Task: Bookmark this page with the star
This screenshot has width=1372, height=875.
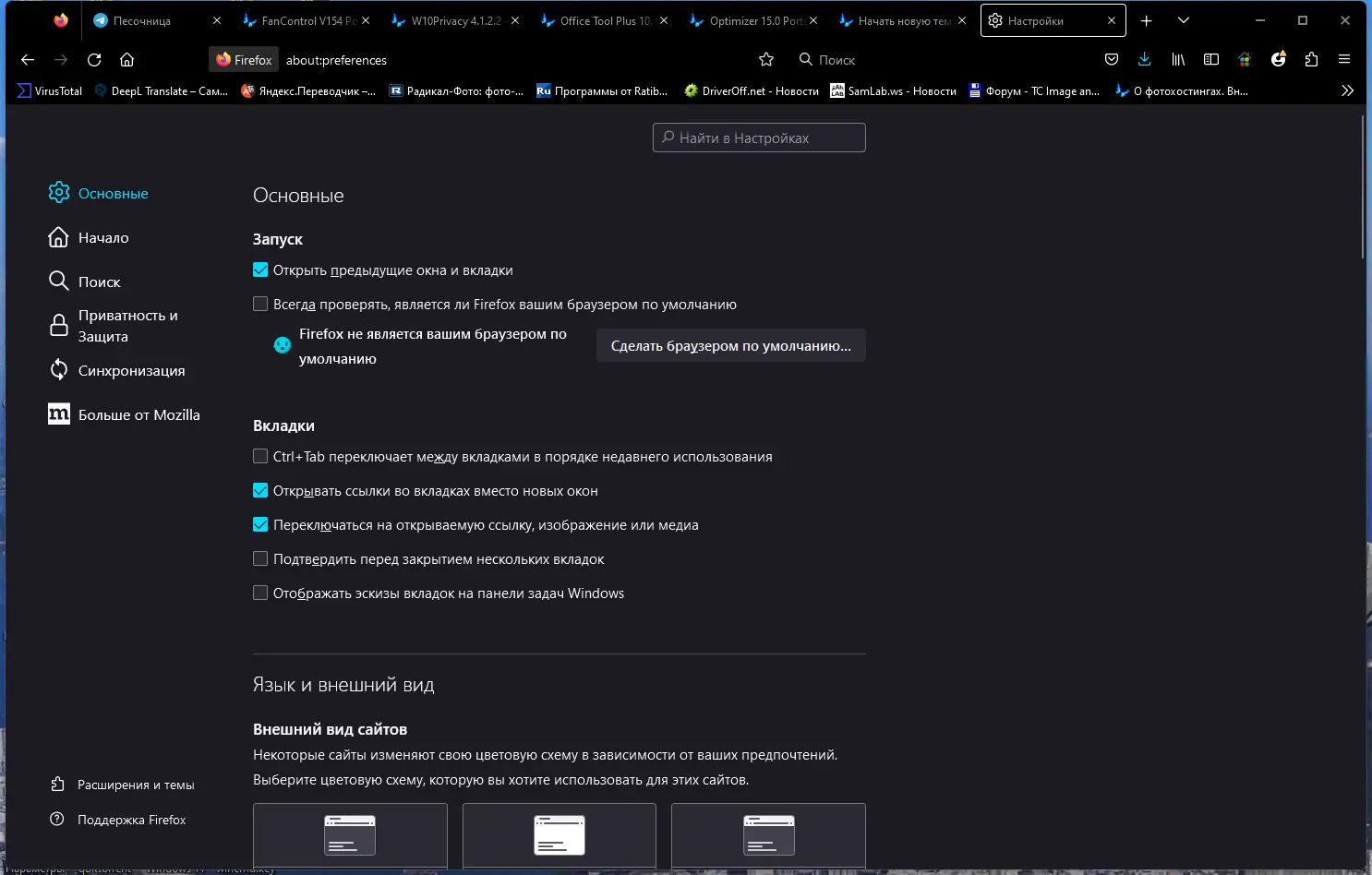Action: coord(766,60)
